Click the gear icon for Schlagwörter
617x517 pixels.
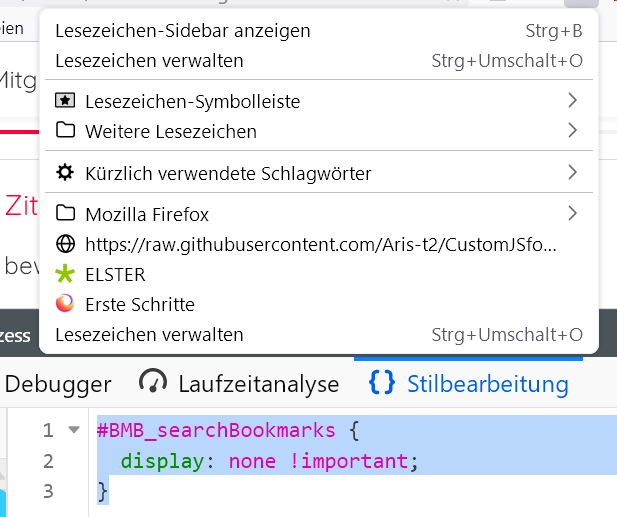pyautogui.click(x=65, y=173)
